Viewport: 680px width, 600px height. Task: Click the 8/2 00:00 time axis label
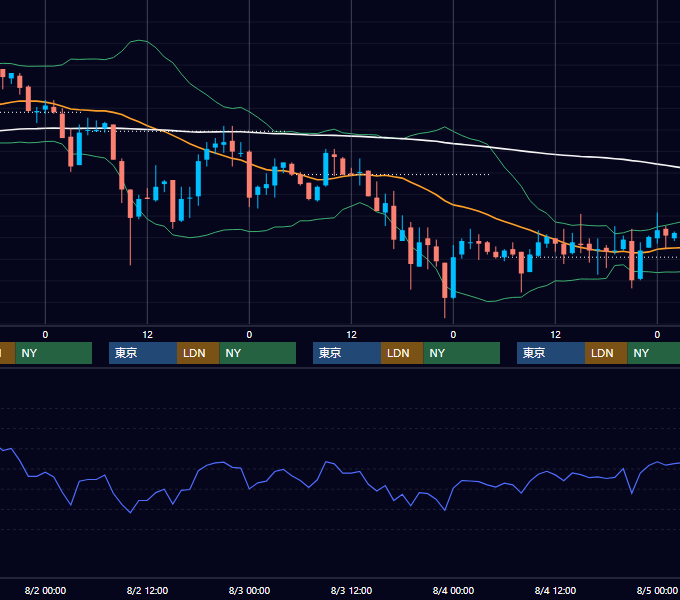coord(45,590)
